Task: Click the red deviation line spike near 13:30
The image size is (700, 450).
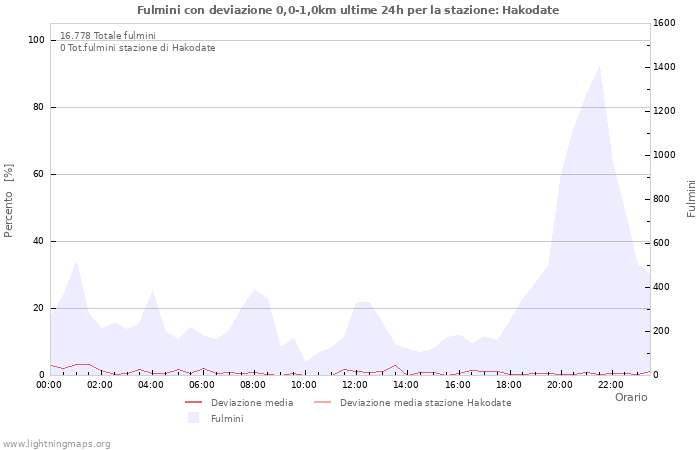Action: coord(395,366)
